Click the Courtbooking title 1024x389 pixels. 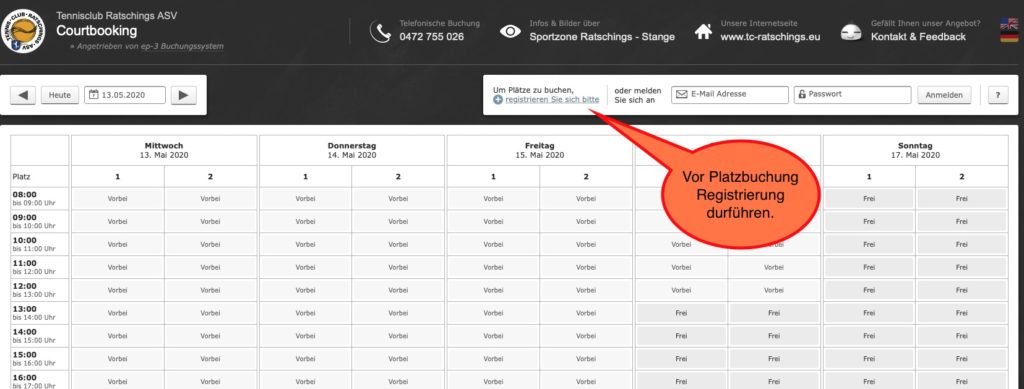(x=97, y=31)
